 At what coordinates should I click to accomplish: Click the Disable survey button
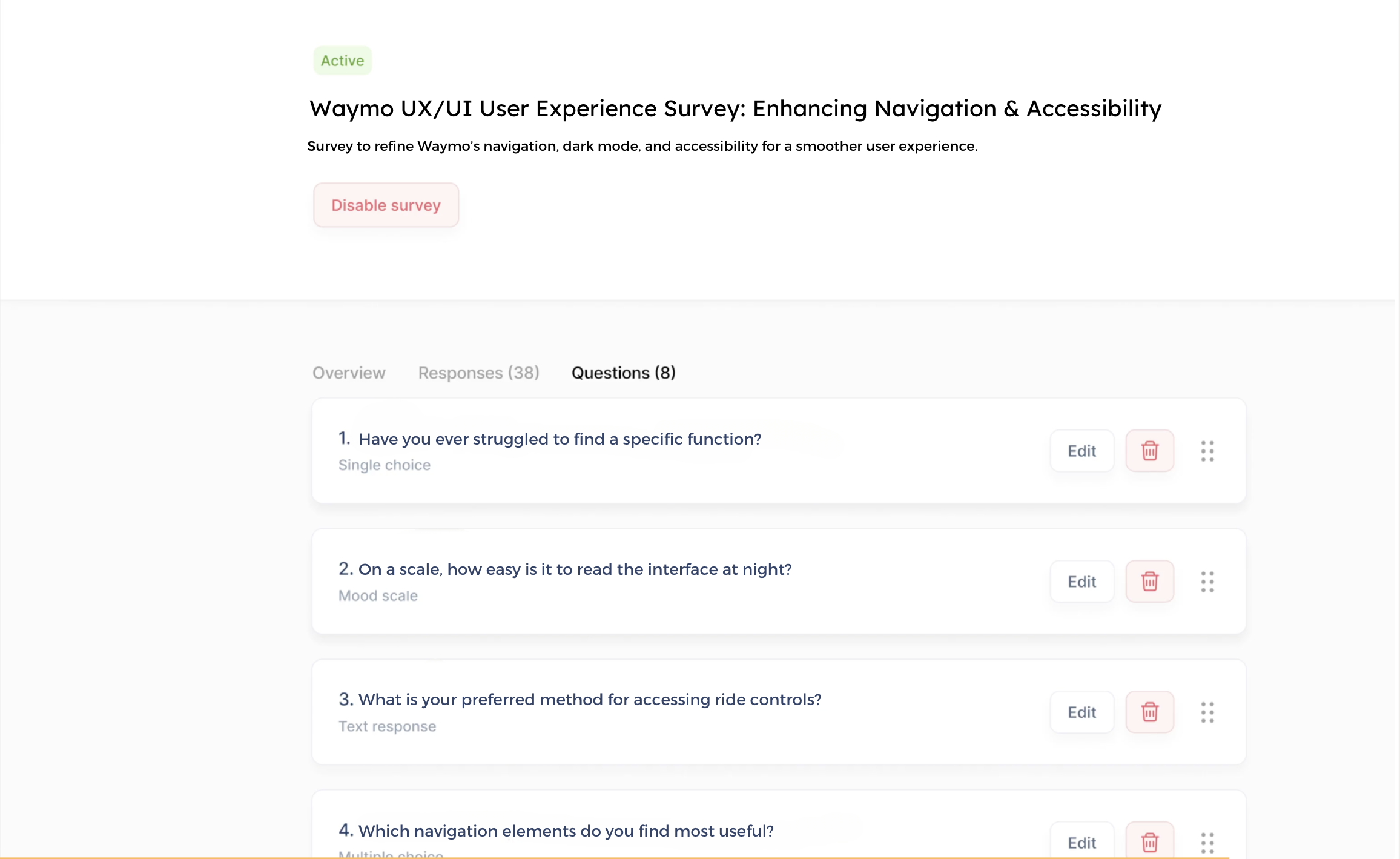coord(386,205)
